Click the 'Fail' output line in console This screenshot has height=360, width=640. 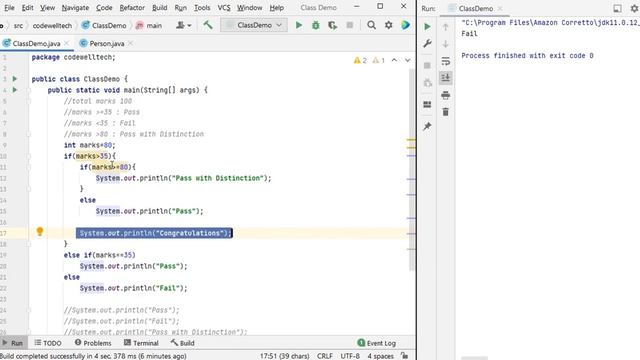click(x=469, y=34)
